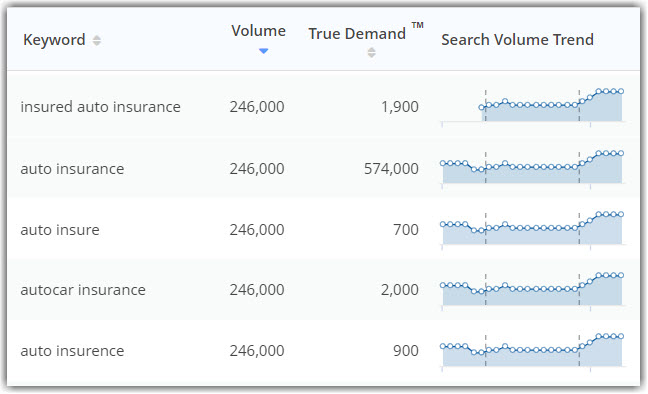Image resolution: width=648 pixels, height=394 pixels.
Task: Select keyword 'auto insure'
Action: 60,229
